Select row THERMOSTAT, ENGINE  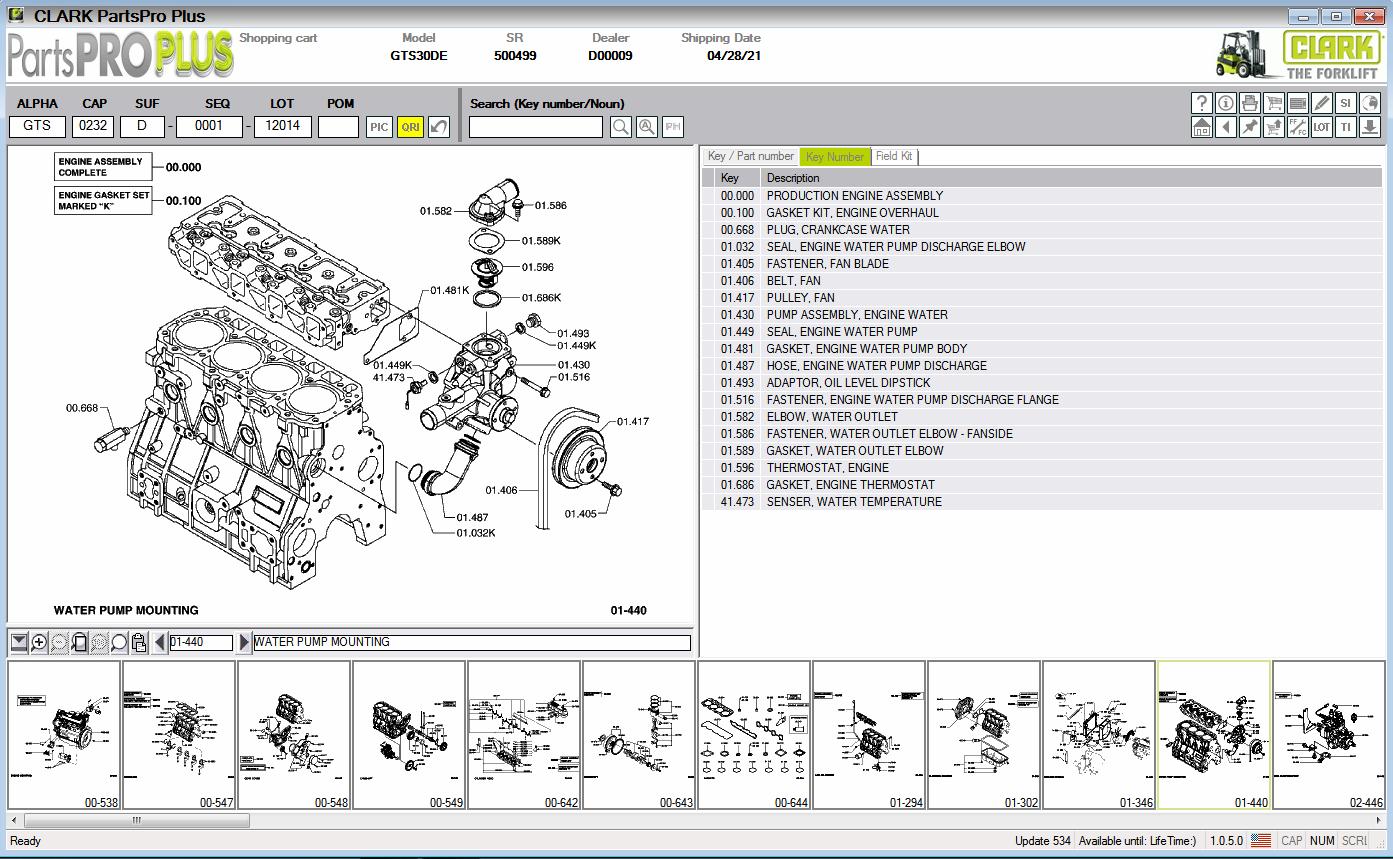point(1043,468)
